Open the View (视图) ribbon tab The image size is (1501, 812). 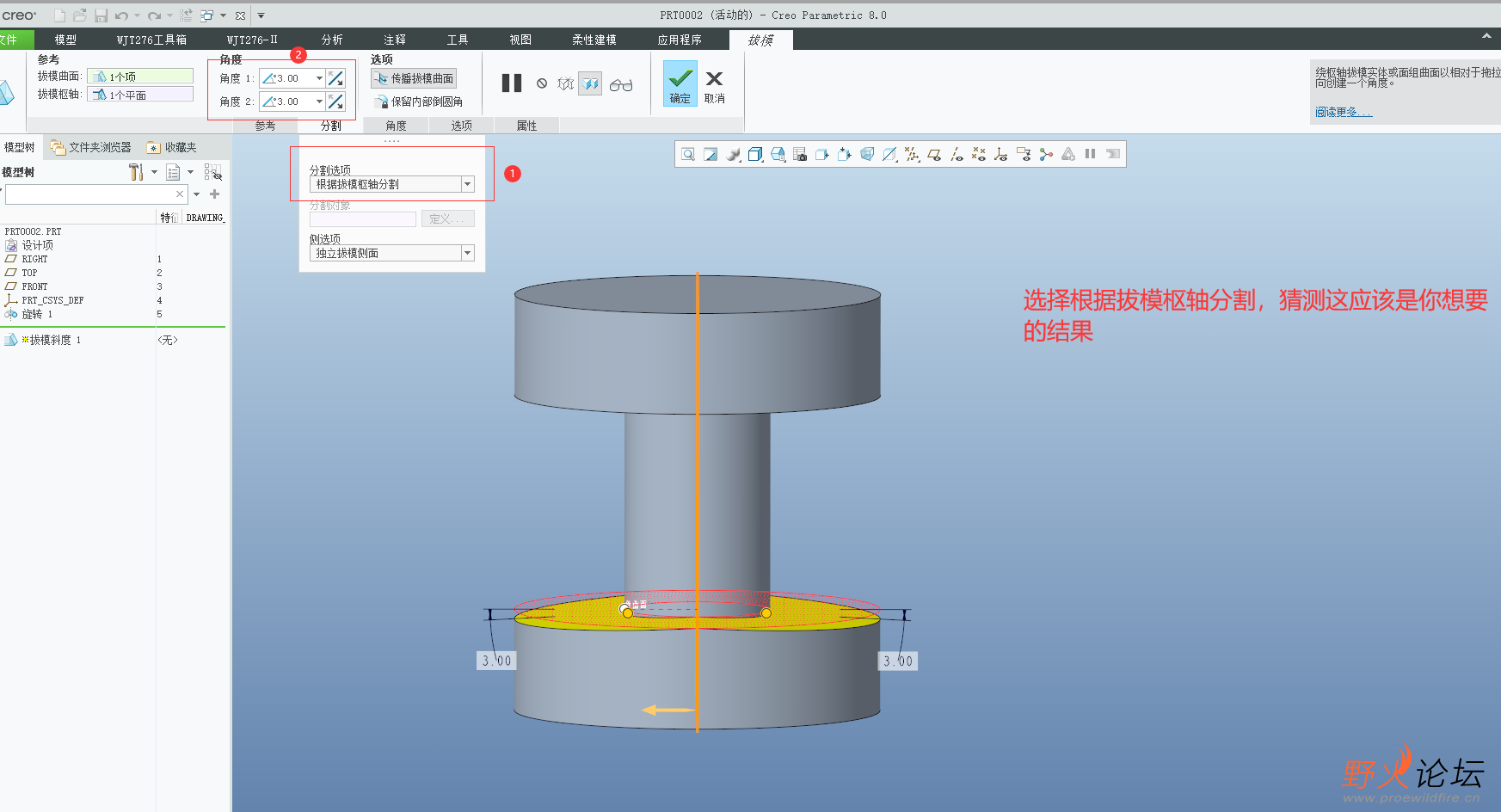pyautogui.click(x=520, y=40)
